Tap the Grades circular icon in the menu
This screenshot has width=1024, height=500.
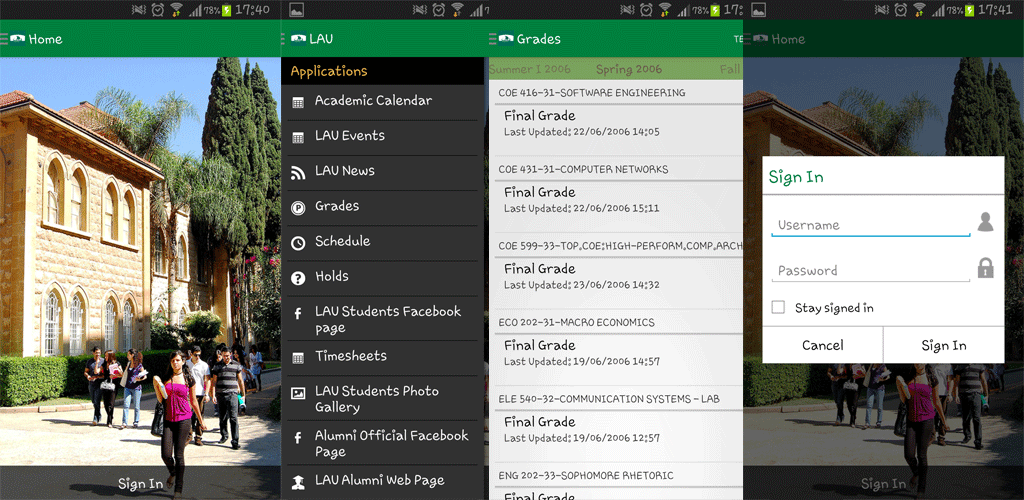[298, 208]
